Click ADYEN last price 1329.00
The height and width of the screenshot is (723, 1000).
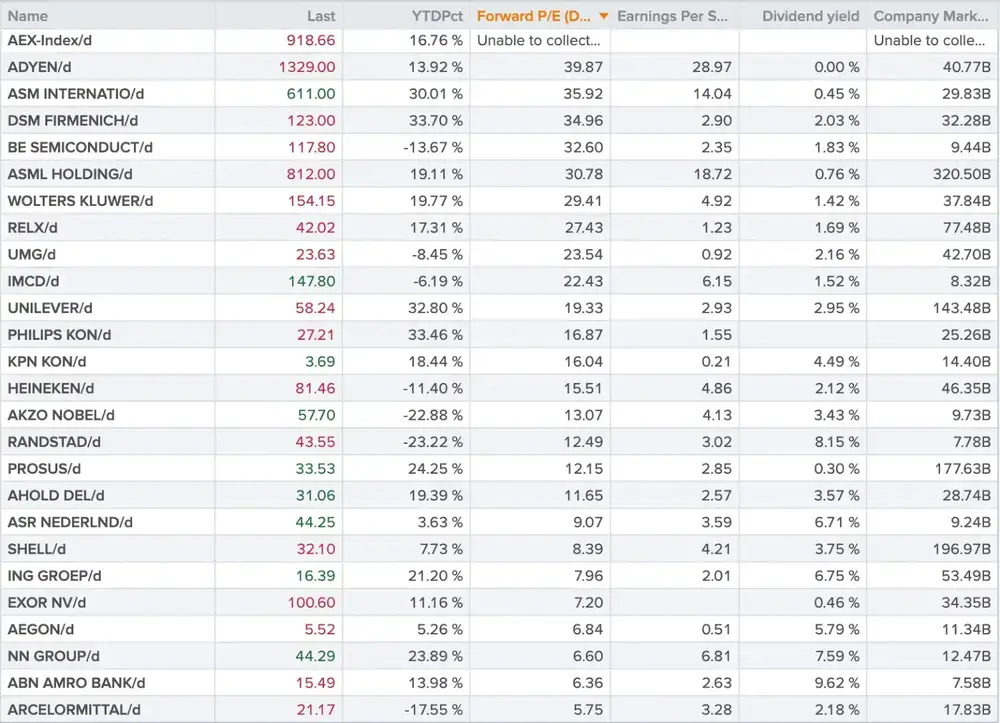point(307,67)
